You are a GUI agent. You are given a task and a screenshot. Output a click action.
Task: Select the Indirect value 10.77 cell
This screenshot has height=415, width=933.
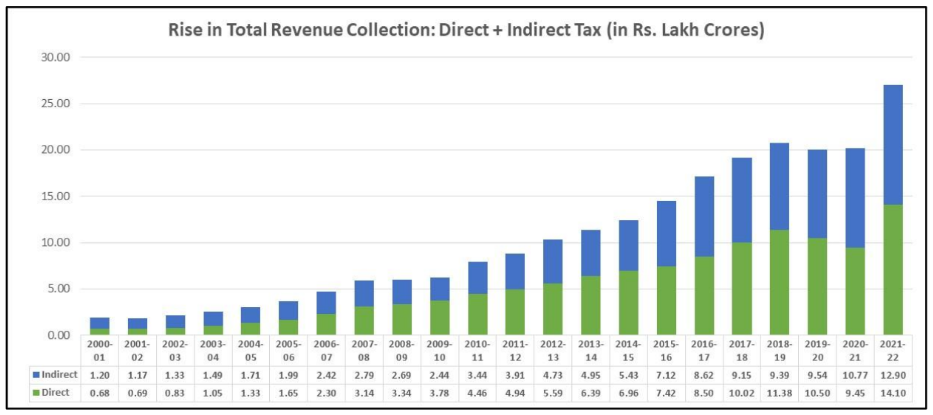pyautogui.click(x=855, y=376)
